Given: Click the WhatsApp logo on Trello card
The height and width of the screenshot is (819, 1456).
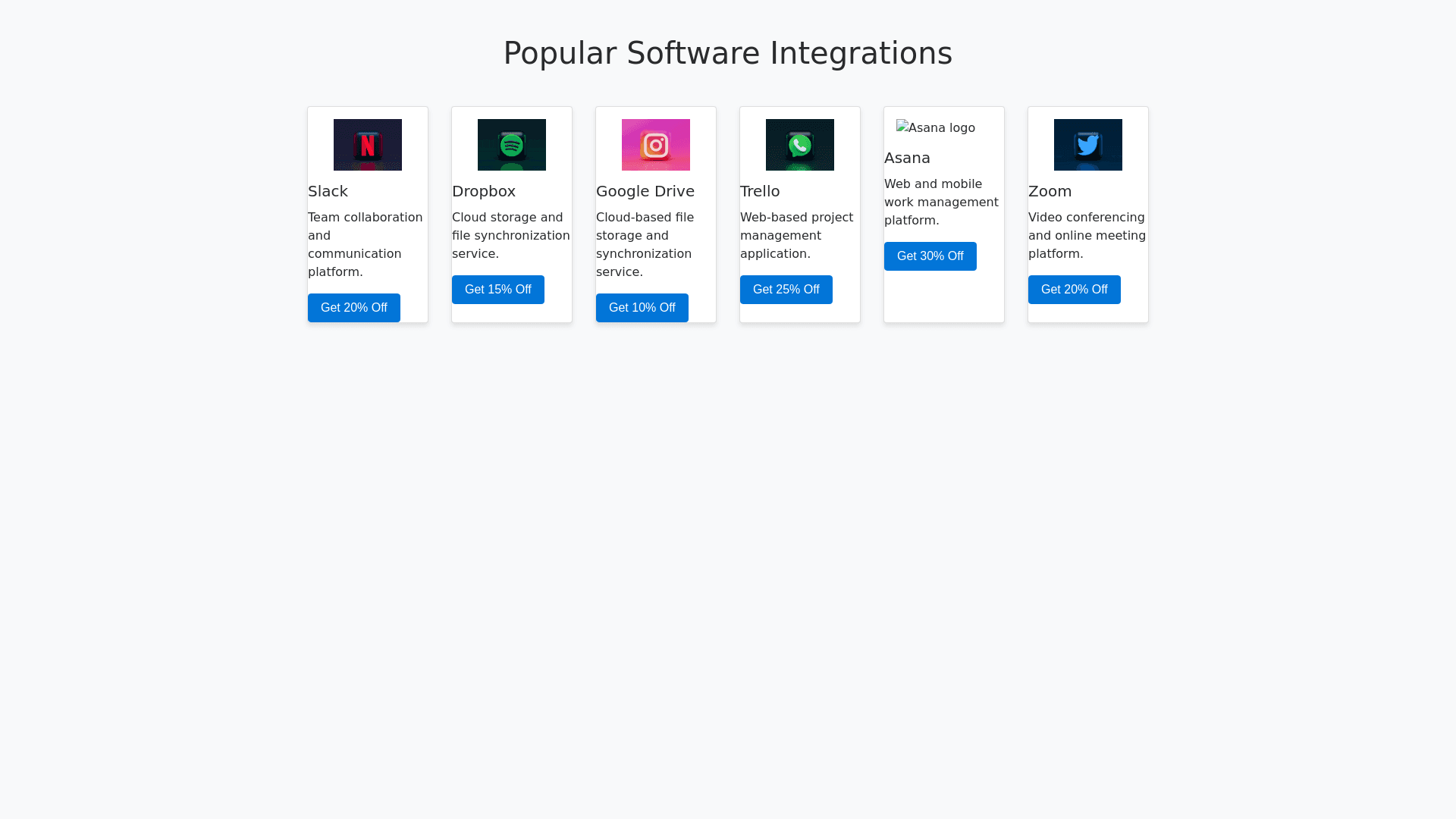Looking at the screenshot, I should (800, 145).
